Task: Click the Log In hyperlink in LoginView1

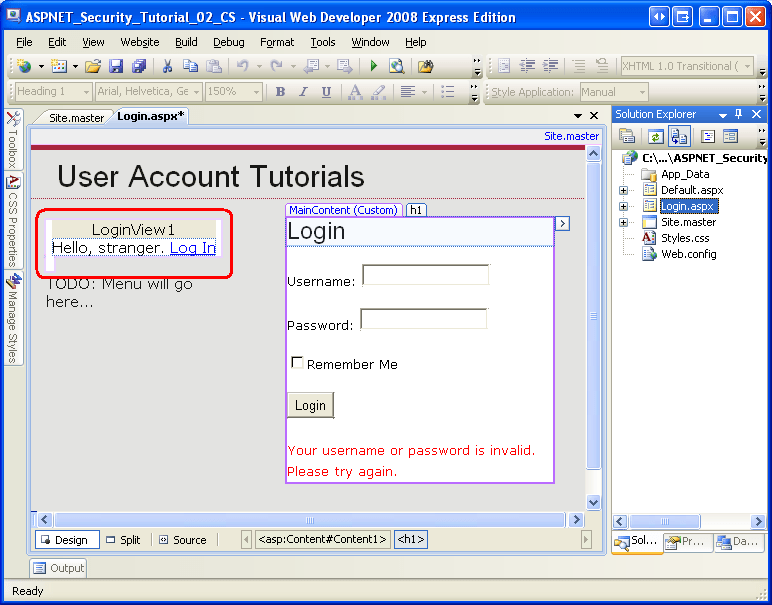Action: pyautogui.click(x=193, y=248)
